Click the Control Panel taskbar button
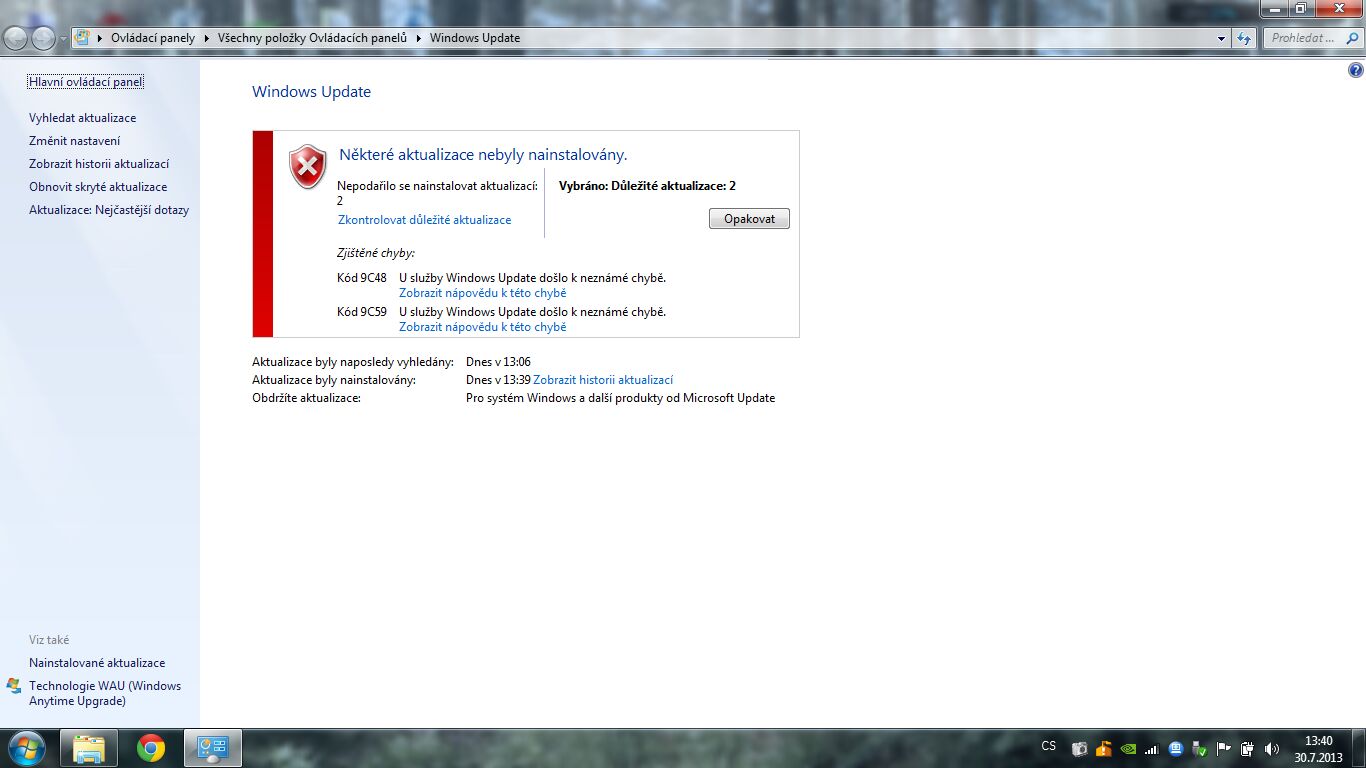Viewport: 1366px width, 768px height. (212, 748)
